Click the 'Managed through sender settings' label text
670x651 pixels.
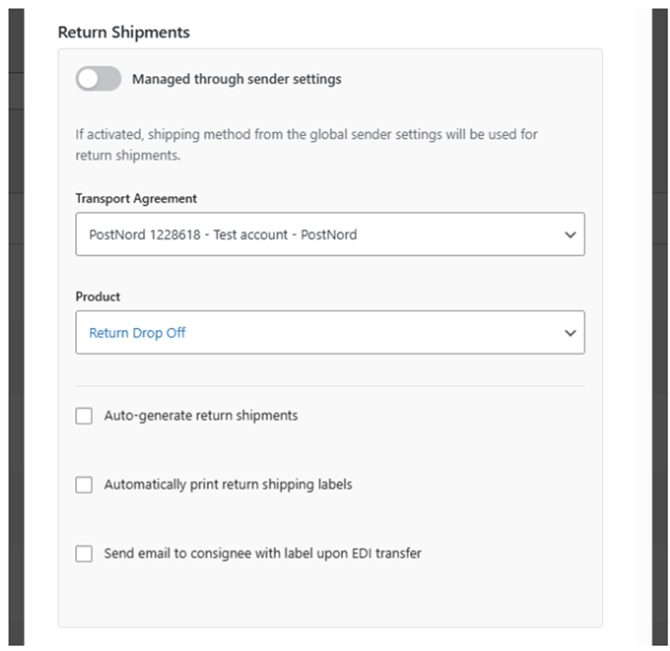(x=236, y=79)
